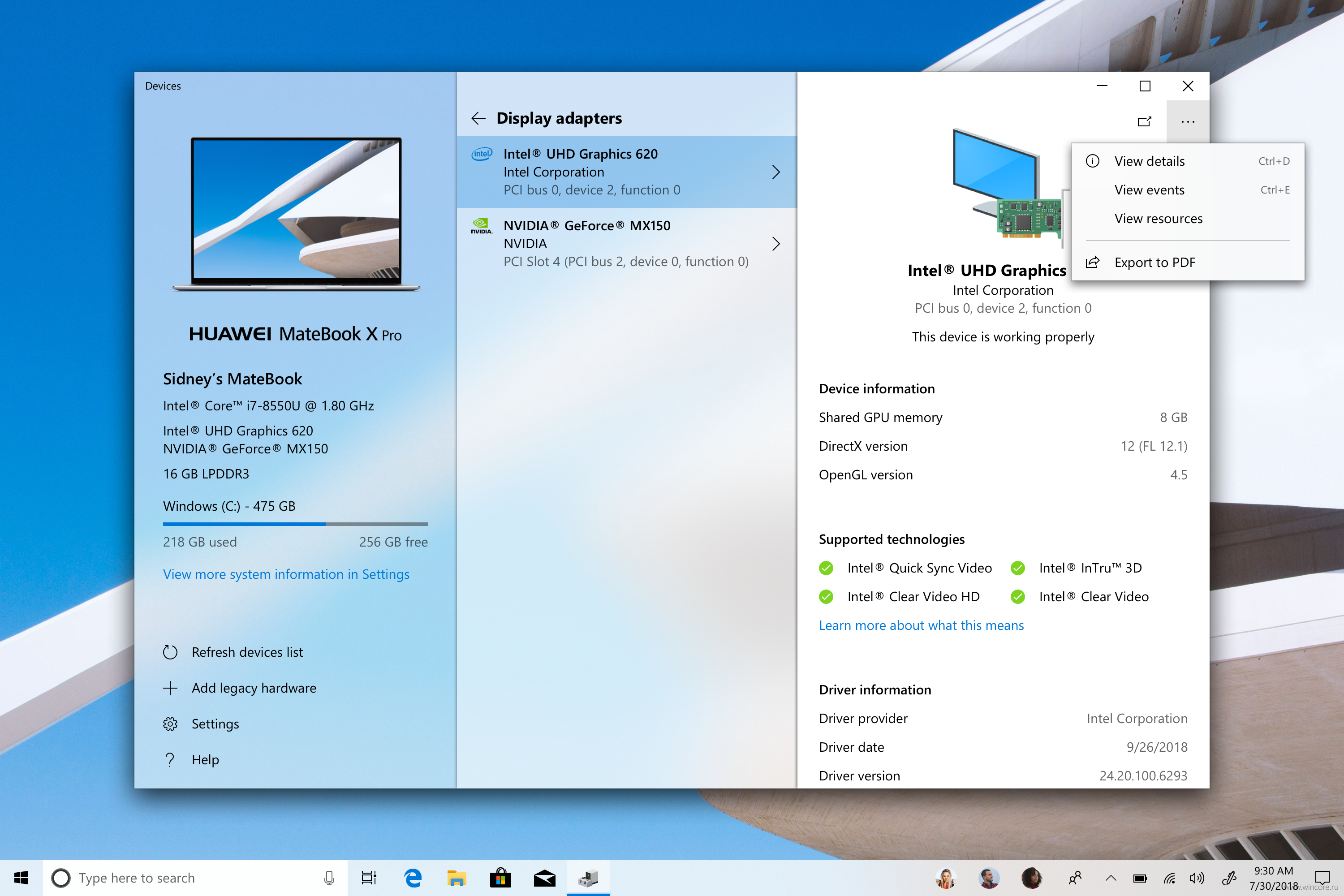The image size is (1344, 896).
Task: Click the share icon beside Export to PDF
Action: (x=1093, y=262)
